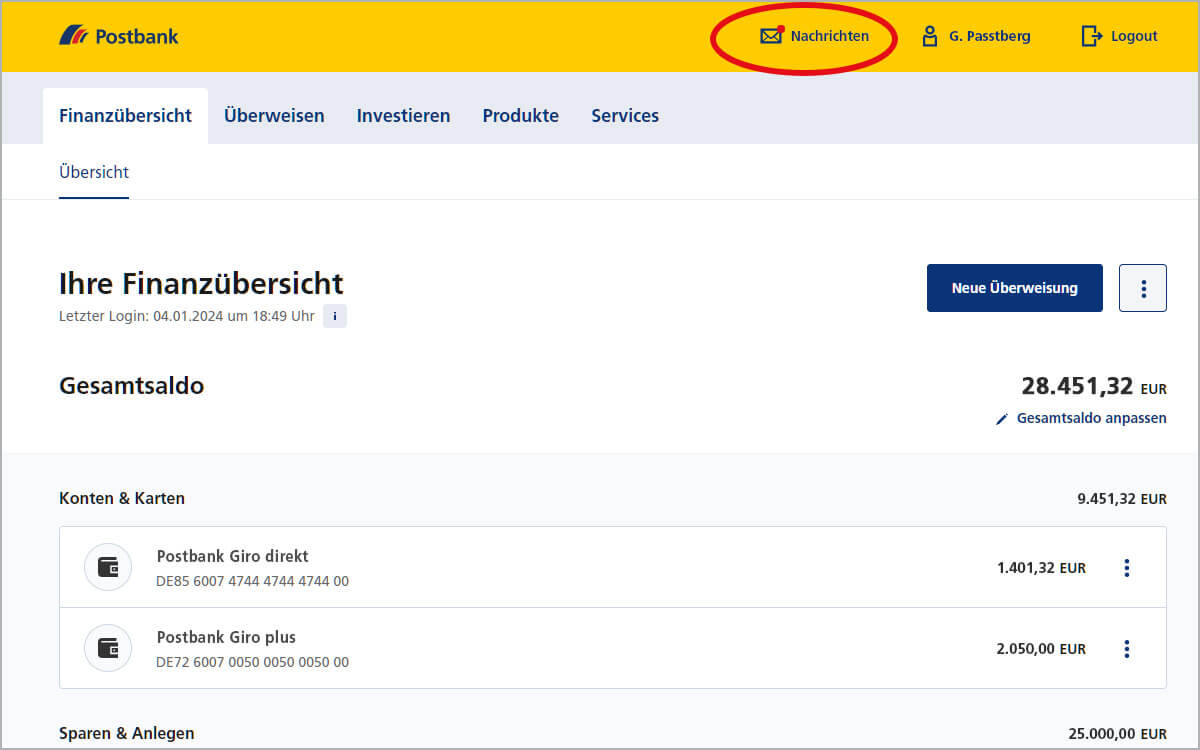The image size is (1200, 750).
Task: Go to the Überweisen tab
Action: tap(274, 116)
